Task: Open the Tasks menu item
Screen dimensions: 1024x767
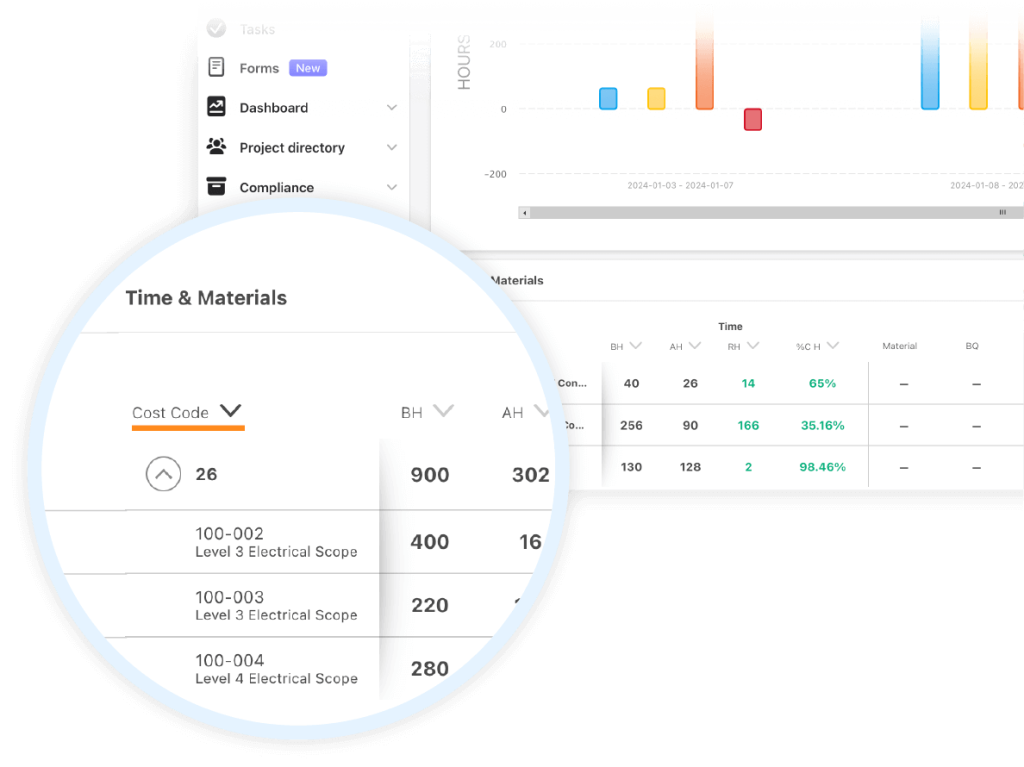Action: click(257, 29)
